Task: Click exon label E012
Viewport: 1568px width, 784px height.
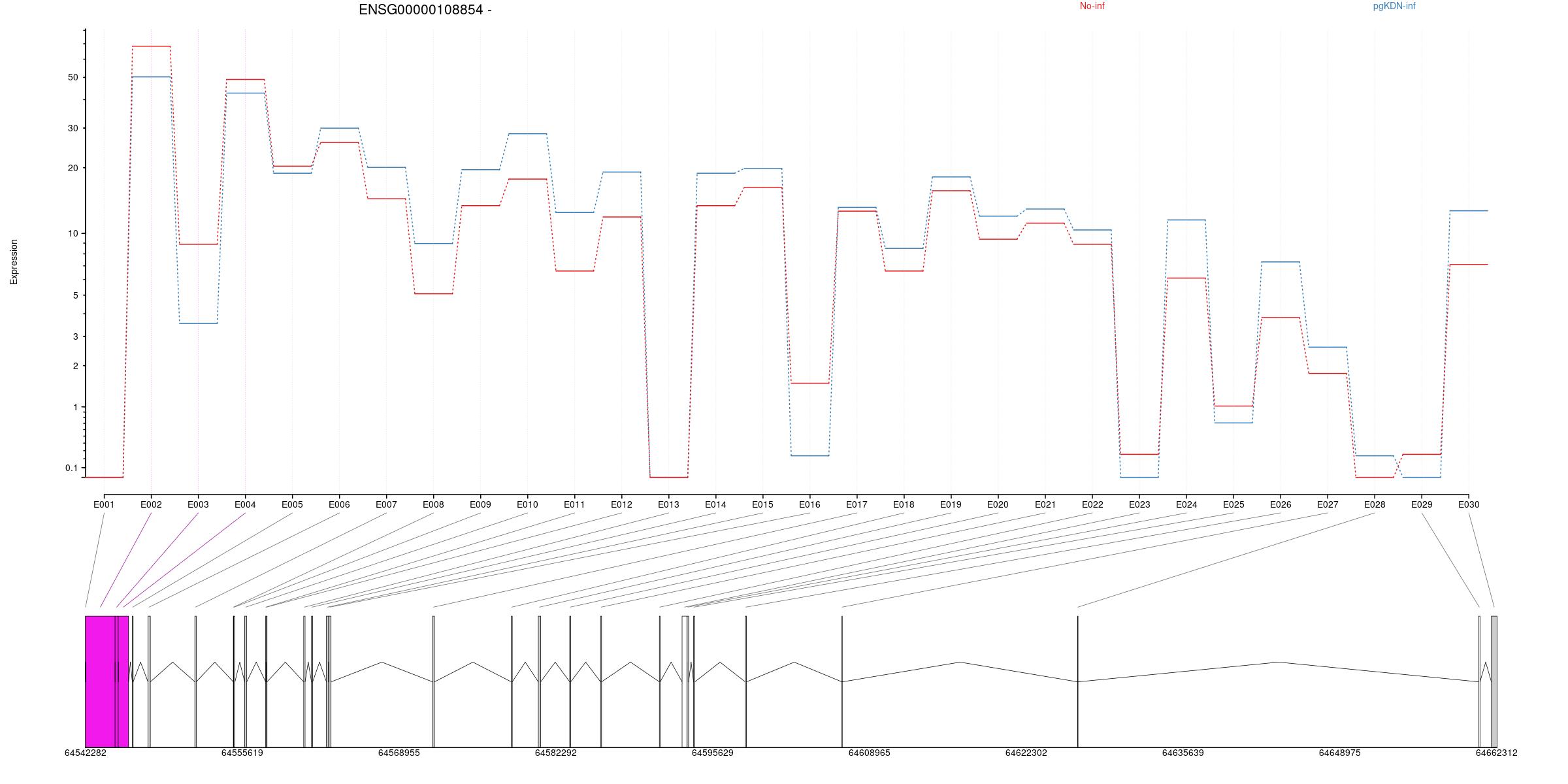Action: (621, 504)
